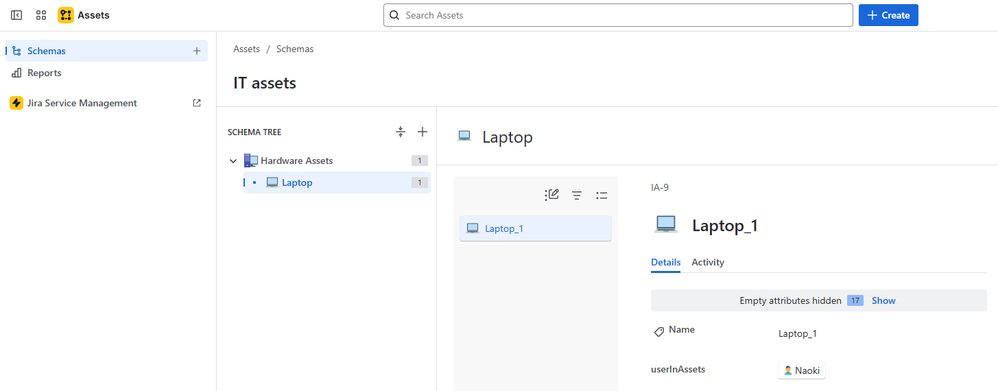Click Hardware Assets object count badge

pyautogui.click(x=419, y=160)
